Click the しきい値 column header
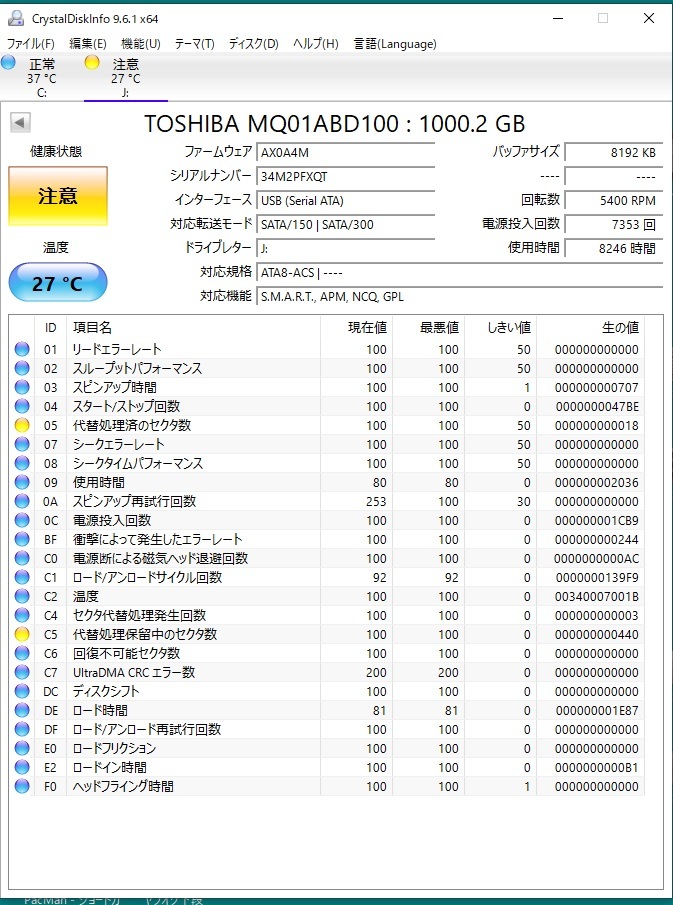The width and height of the screenshot is (673, 905). (500, 328)
